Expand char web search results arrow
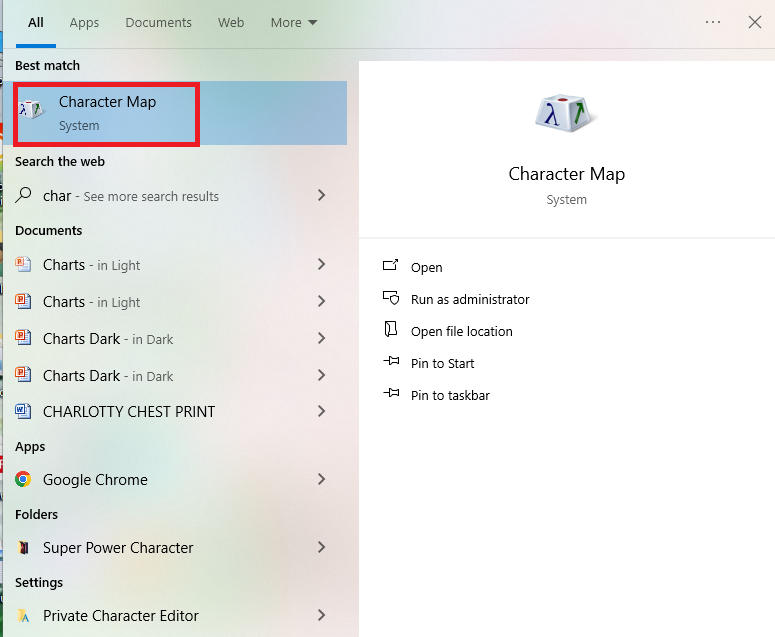775x637 pixels. 321,195
